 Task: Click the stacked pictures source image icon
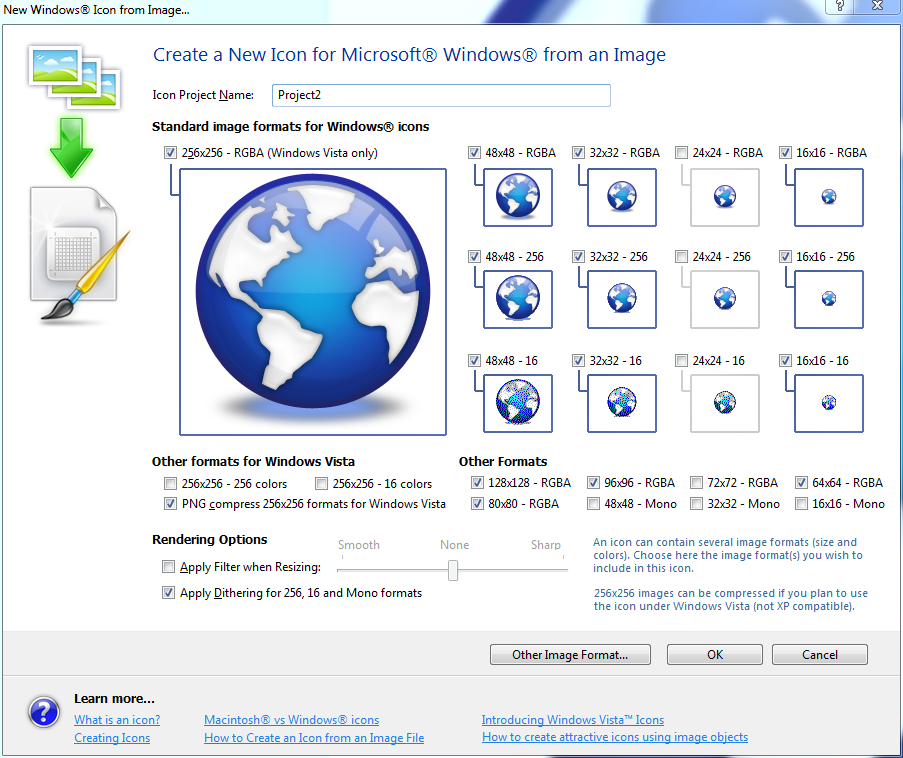pyautogui.click(x=74, y=77)
